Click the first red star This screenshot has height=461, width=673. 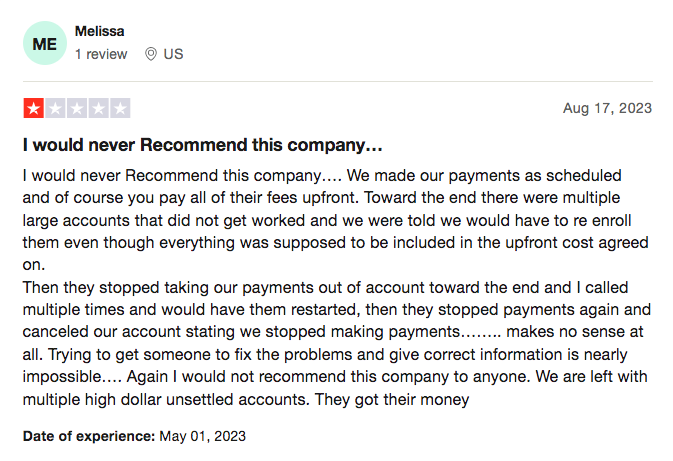pyautogui.click(x=33, y=108)
